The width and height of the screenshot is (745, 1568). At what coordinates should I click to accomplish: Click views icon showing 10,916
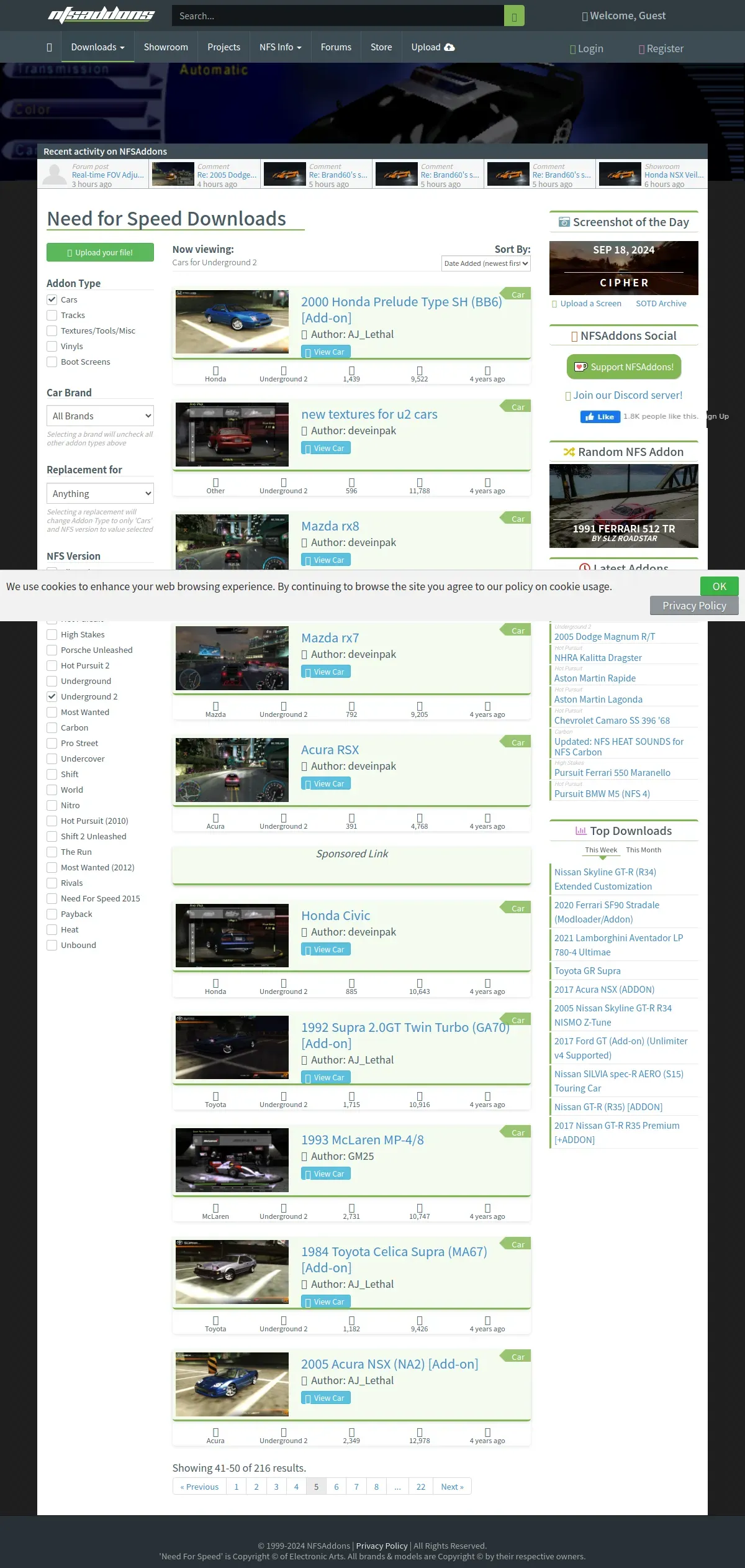point(420,1096)
